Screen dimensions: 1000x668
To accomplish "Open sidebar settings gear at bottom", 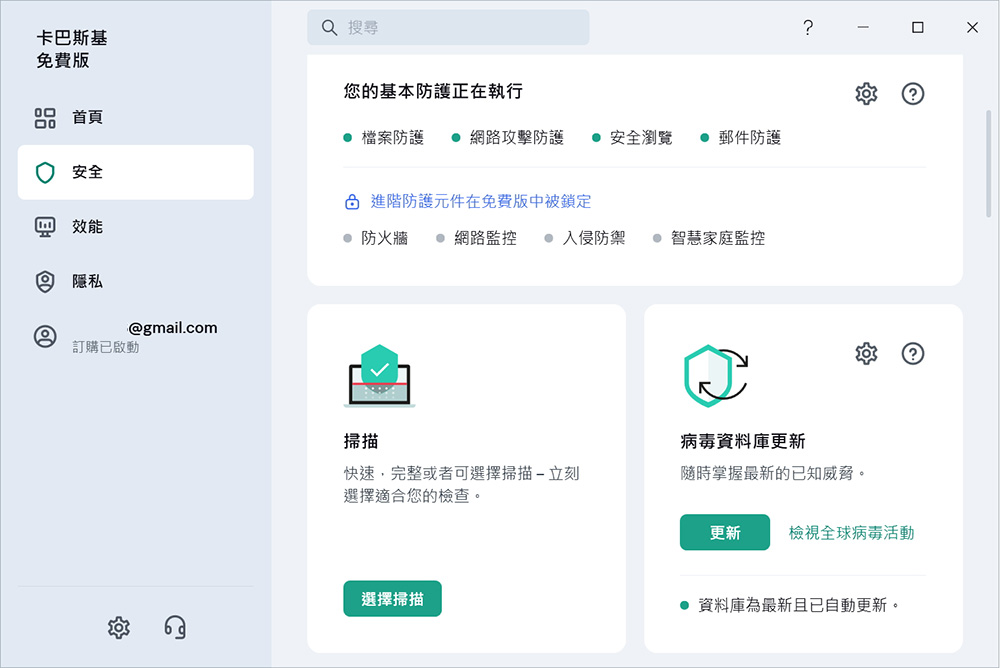I will click(x=119, y=628).
